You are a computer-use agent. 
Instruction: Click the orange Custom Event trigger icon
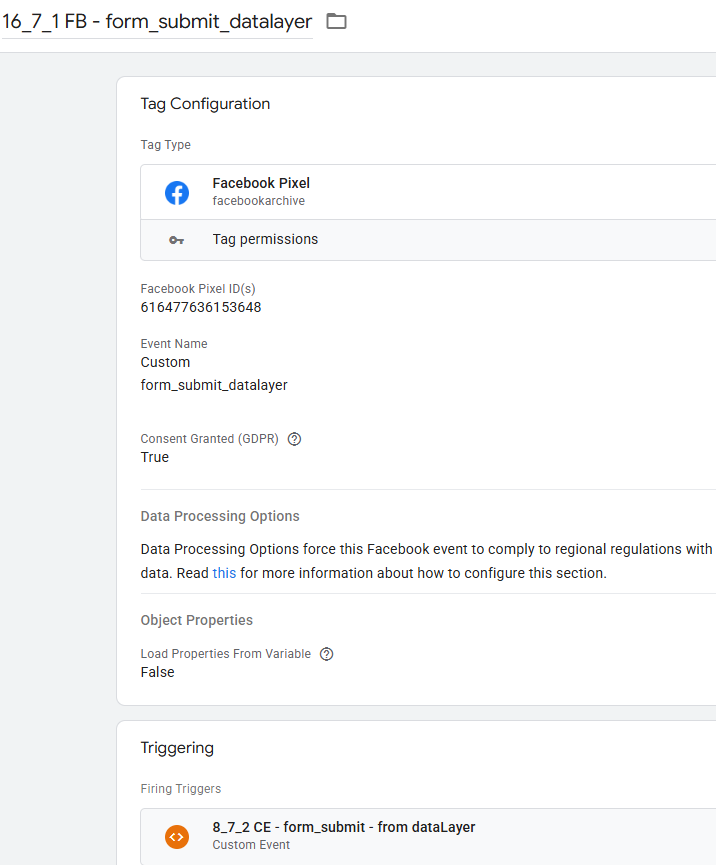(x=177, y=836)
